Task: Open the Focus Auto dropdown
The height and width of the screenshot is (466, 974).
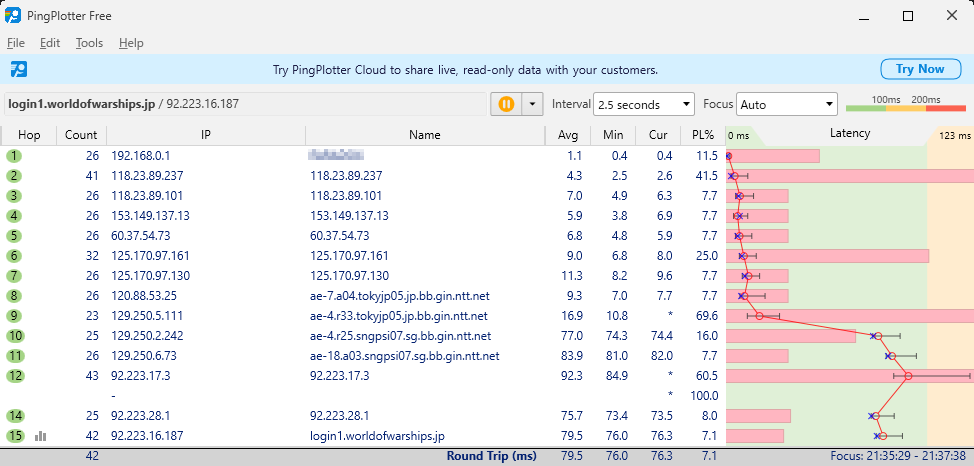Action: tap(787, 104)
